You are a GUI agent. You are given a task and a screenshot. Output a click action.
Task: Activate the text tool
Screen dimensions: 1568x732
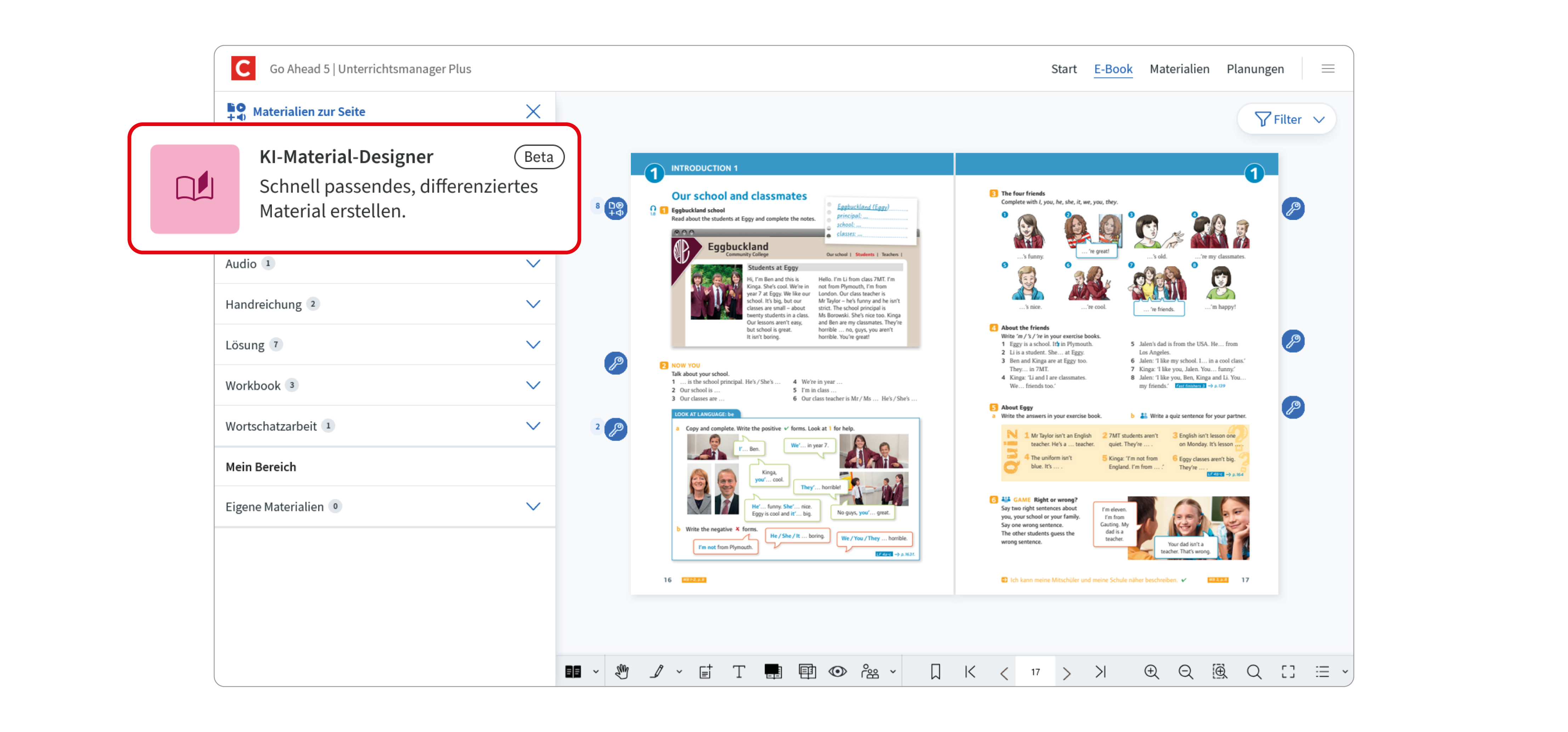coord(739,671)
